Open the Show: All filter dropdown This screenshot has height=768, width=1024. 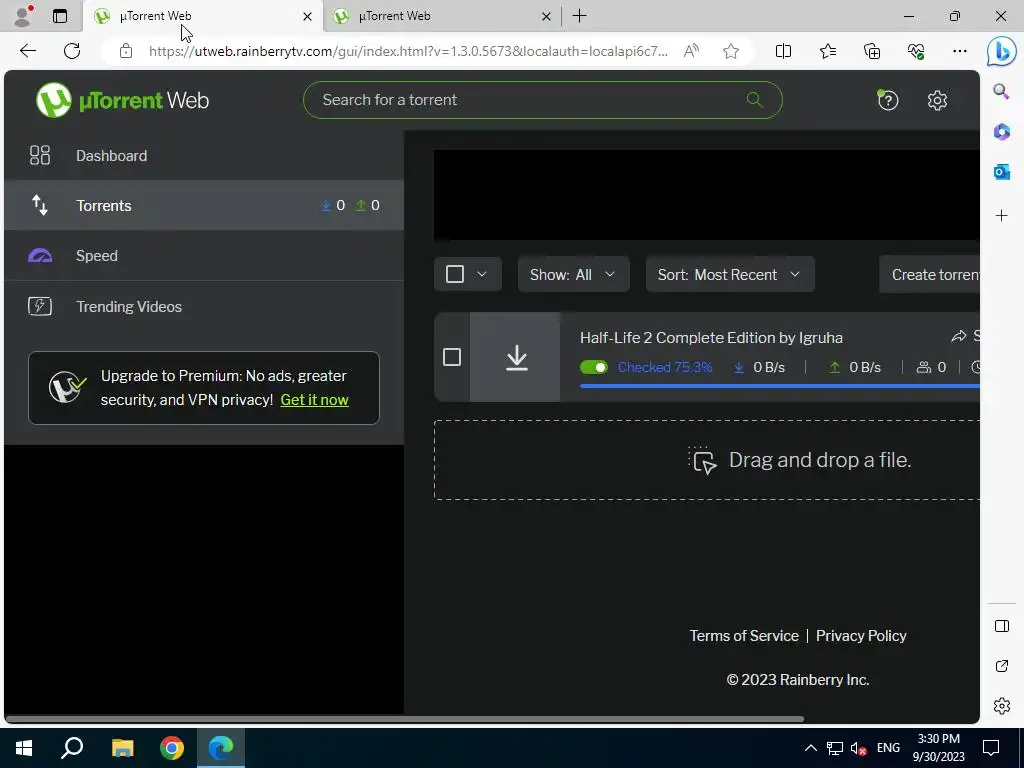573,274
